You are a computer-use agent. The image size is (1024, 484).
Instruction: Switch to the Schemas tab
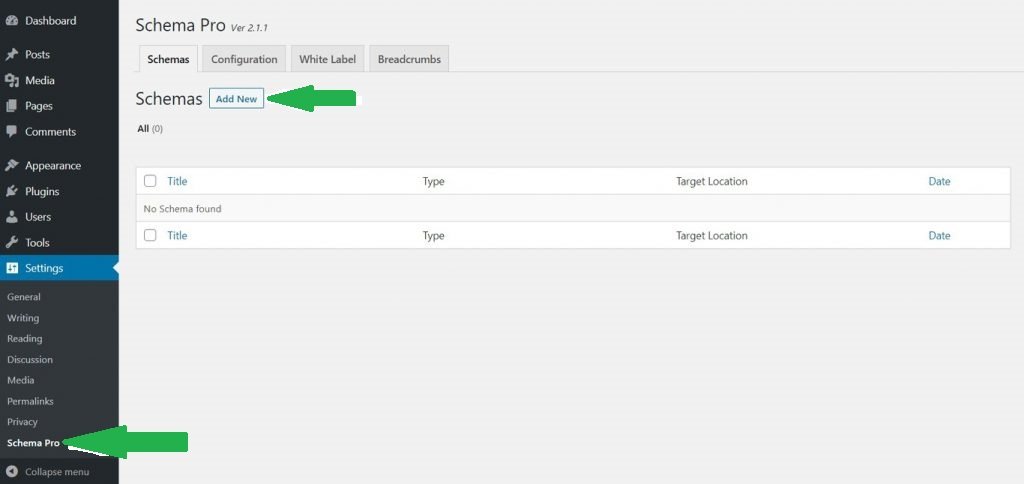pos(168,59)
